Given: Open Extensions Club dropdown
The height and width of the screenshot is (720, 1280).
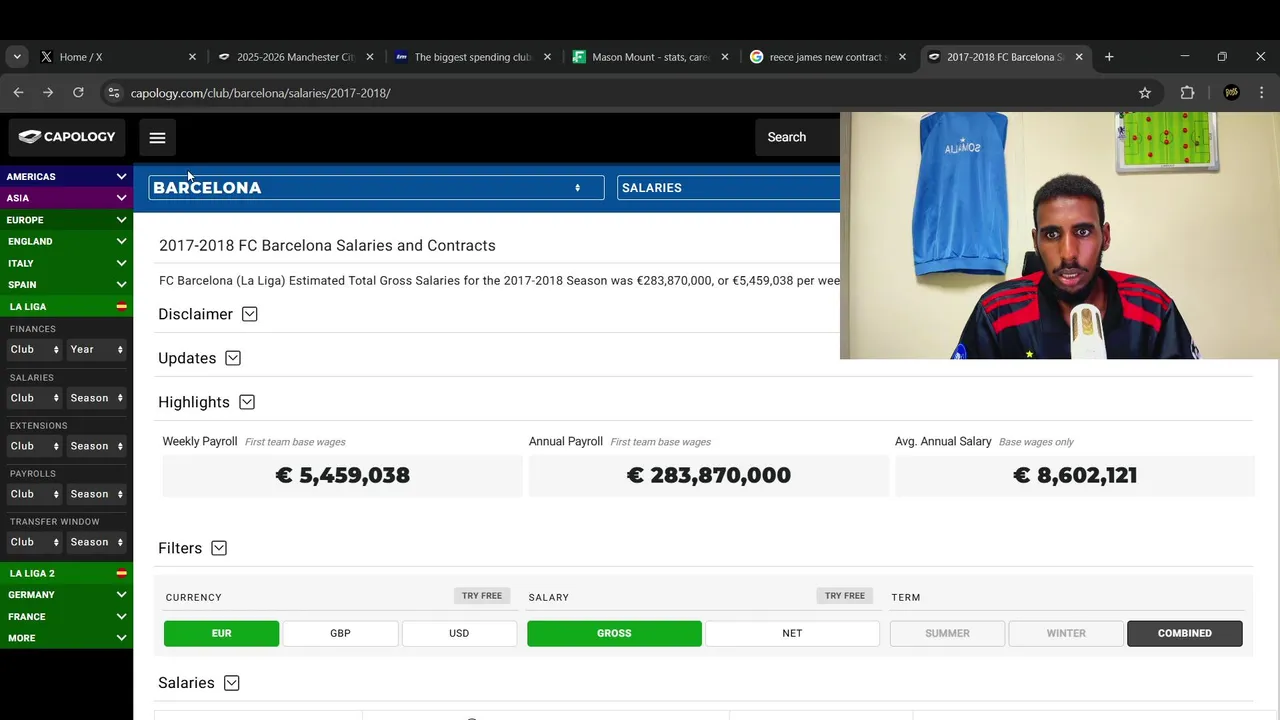Looking at the screenshot, I should click(35, 446).
